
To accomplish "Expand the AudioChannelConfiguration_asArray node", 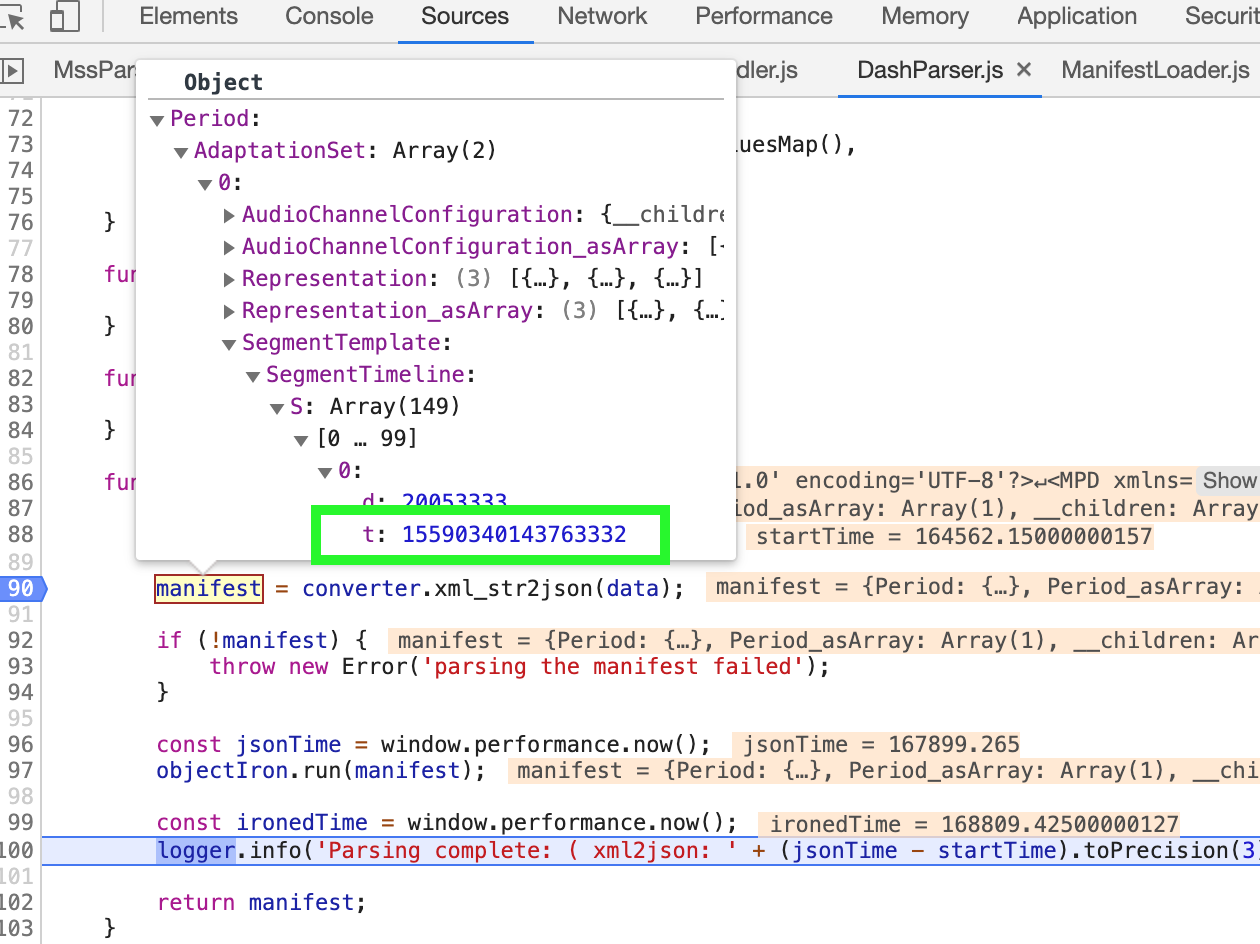I will (x=229, y=246).
